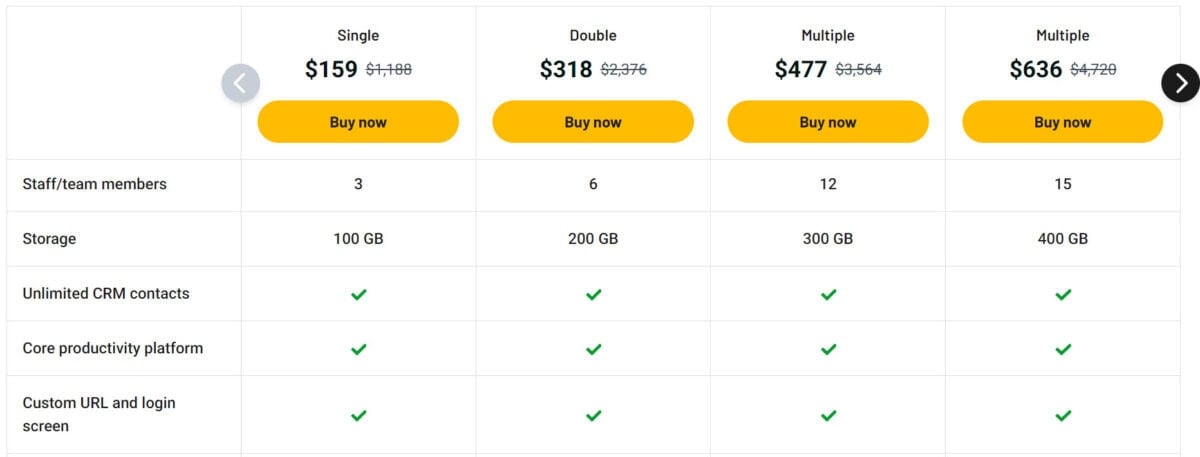Click $636 plan Core productivity platform checkmark
The image size is (1200, 457).
coord(1063,349)
